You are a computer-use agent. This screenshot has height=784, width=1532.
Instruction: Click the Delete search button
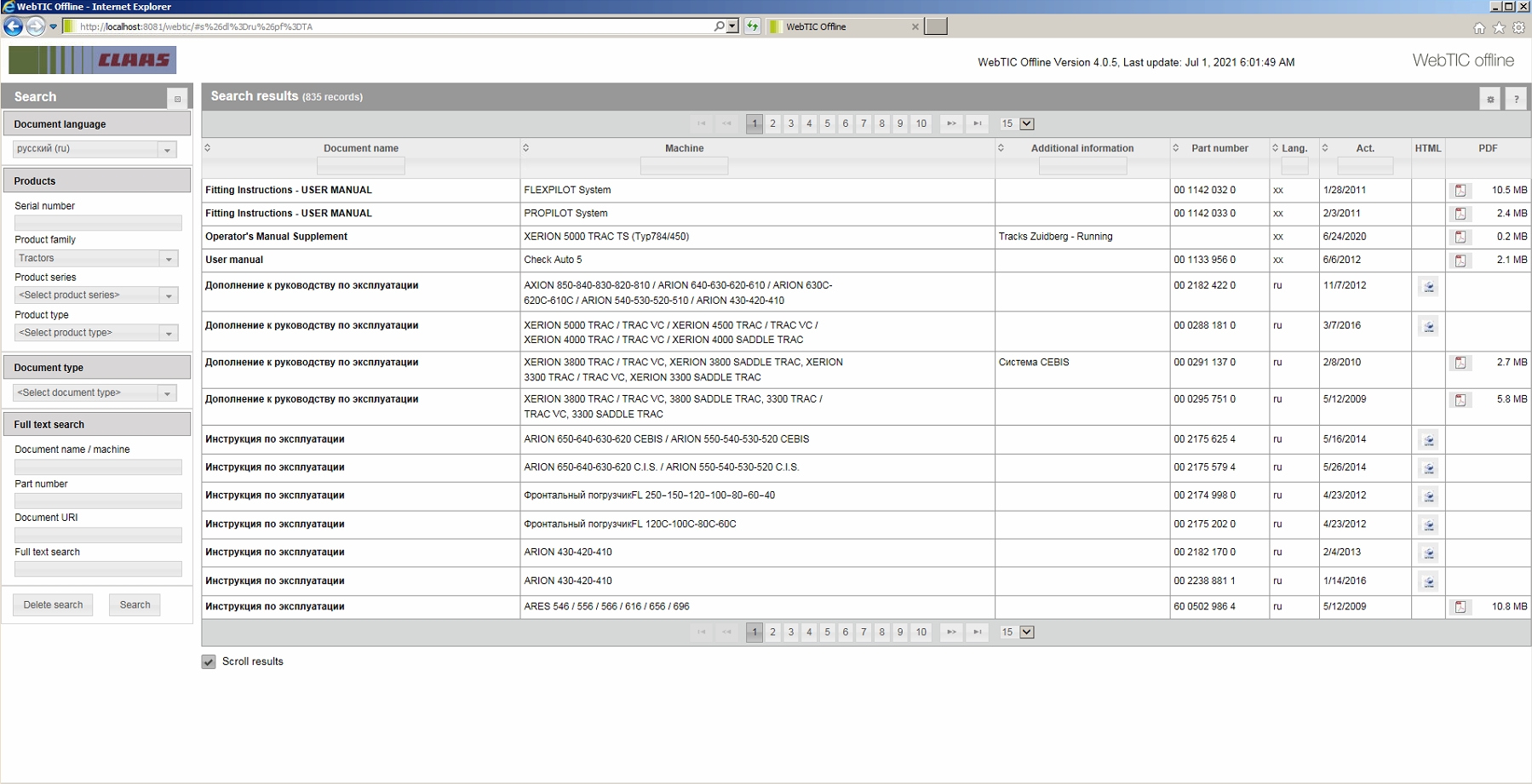pos(53,605)
